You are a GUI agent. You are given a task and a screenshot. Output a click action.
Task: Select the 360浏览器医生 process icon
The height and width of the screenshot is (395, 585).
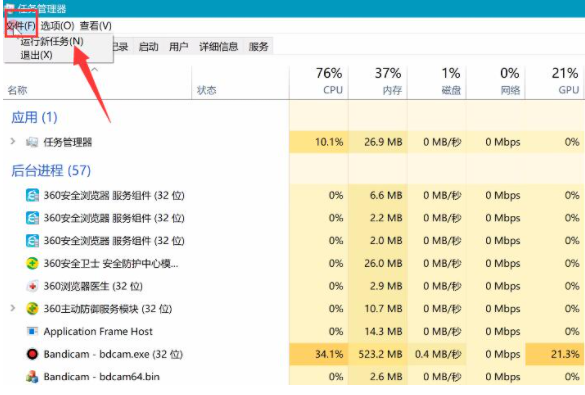click(x=32, y=286)
